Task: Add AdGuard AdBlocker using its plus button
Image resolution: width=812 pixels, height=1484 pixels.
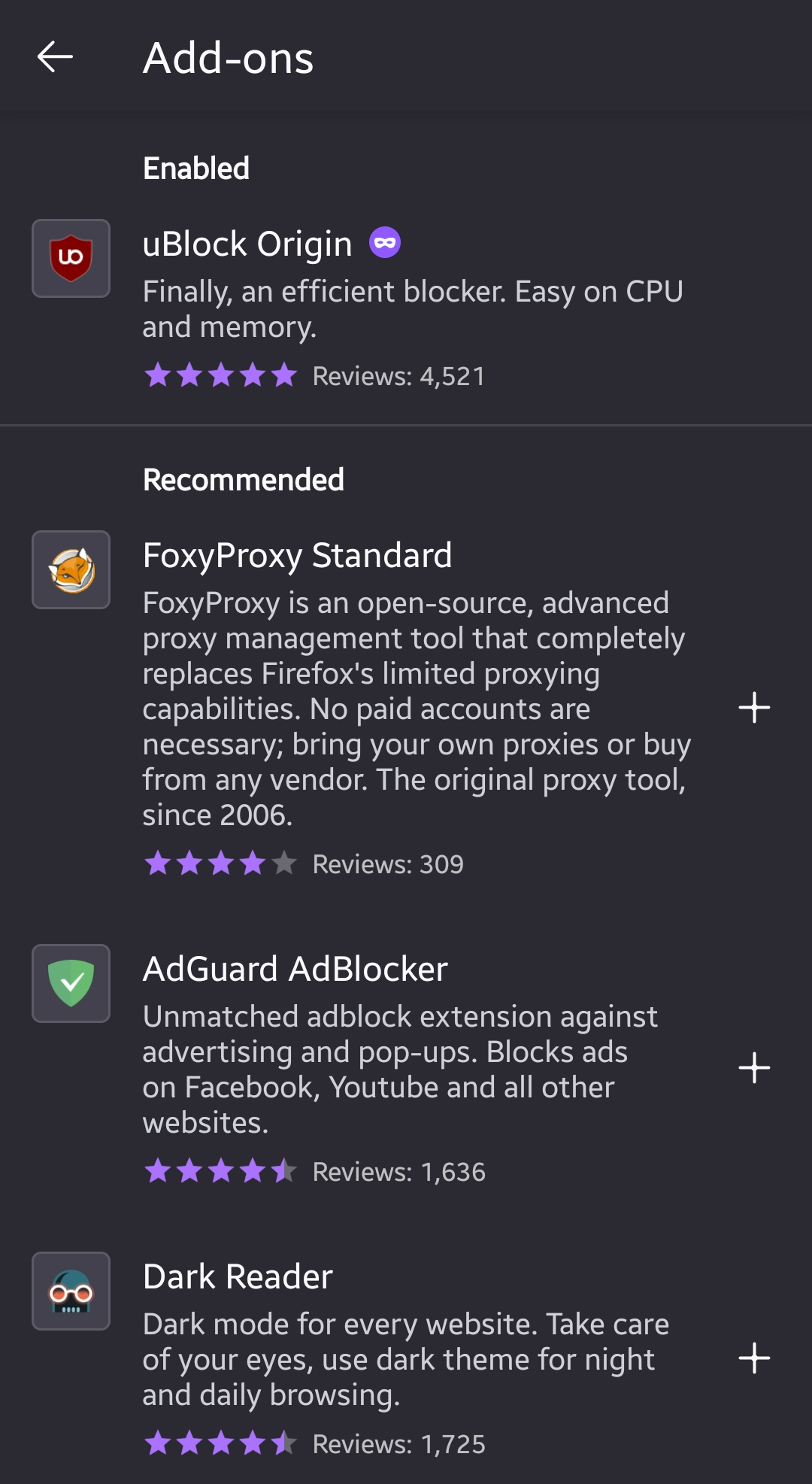Action: (755, 1067)
